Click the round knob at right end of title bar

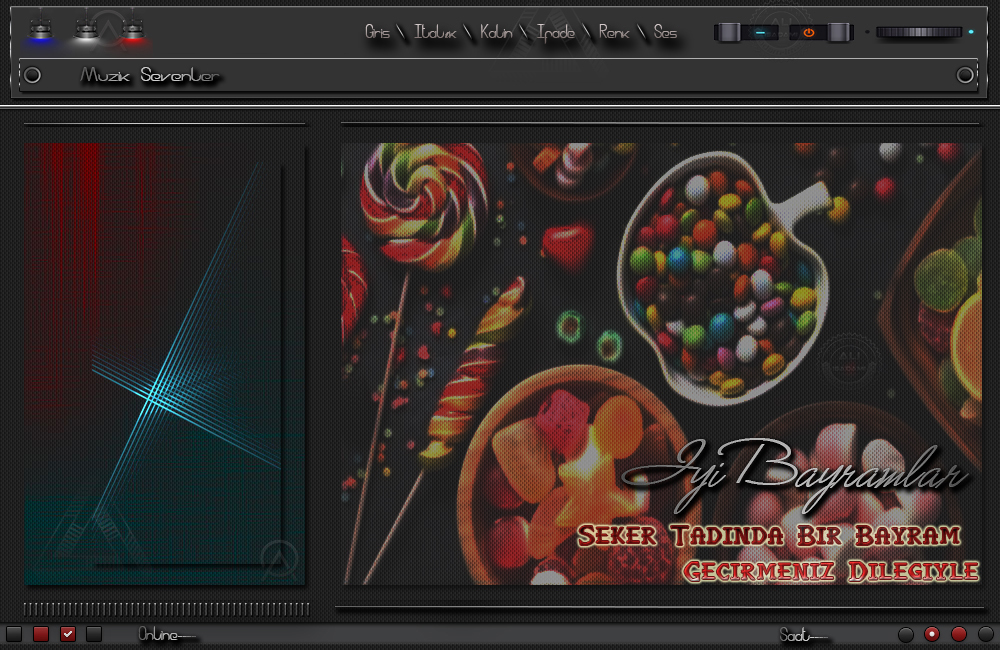(x=965, y=75)
